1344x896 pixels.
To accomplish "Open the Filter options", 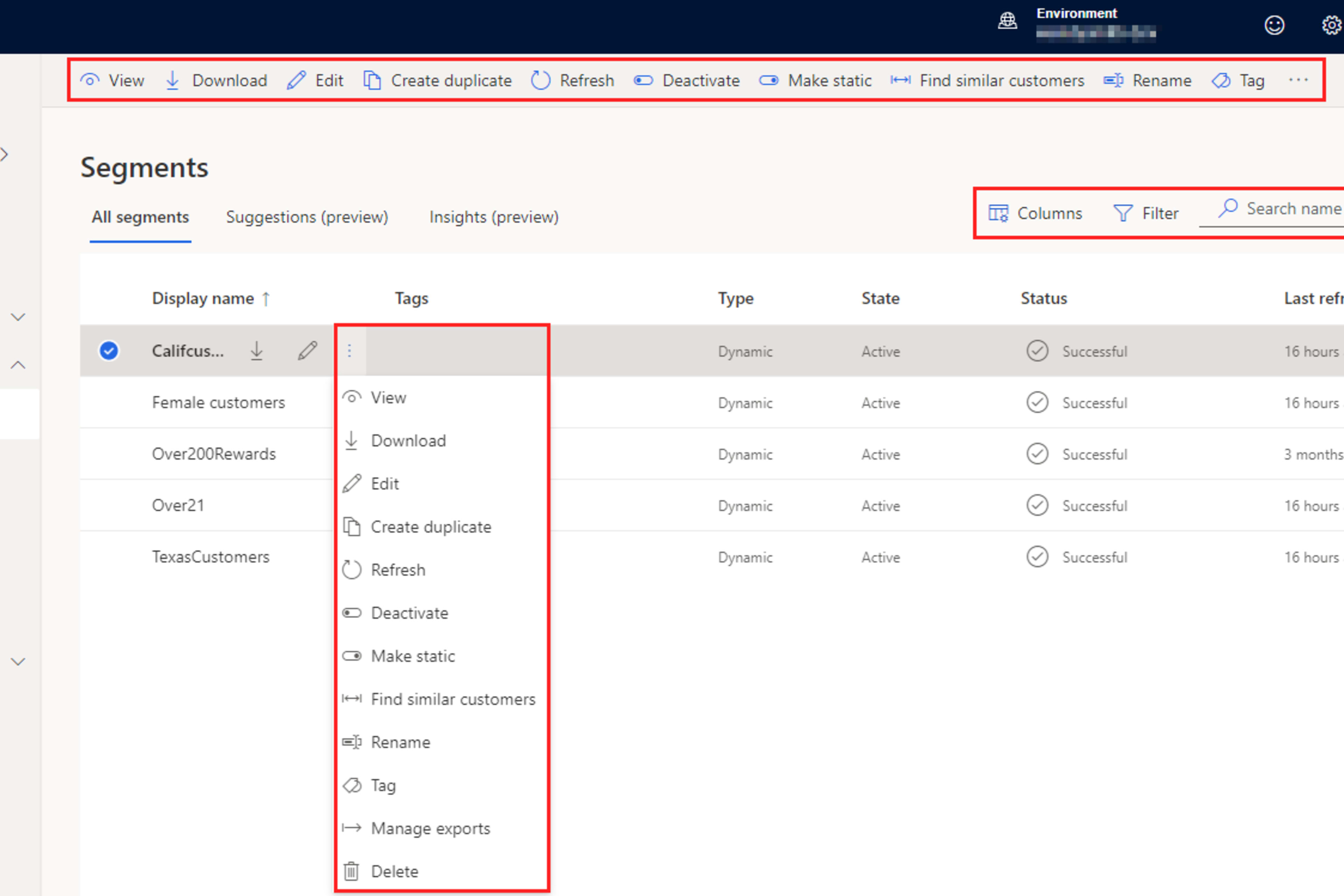I will click(x=1146, y=213).
